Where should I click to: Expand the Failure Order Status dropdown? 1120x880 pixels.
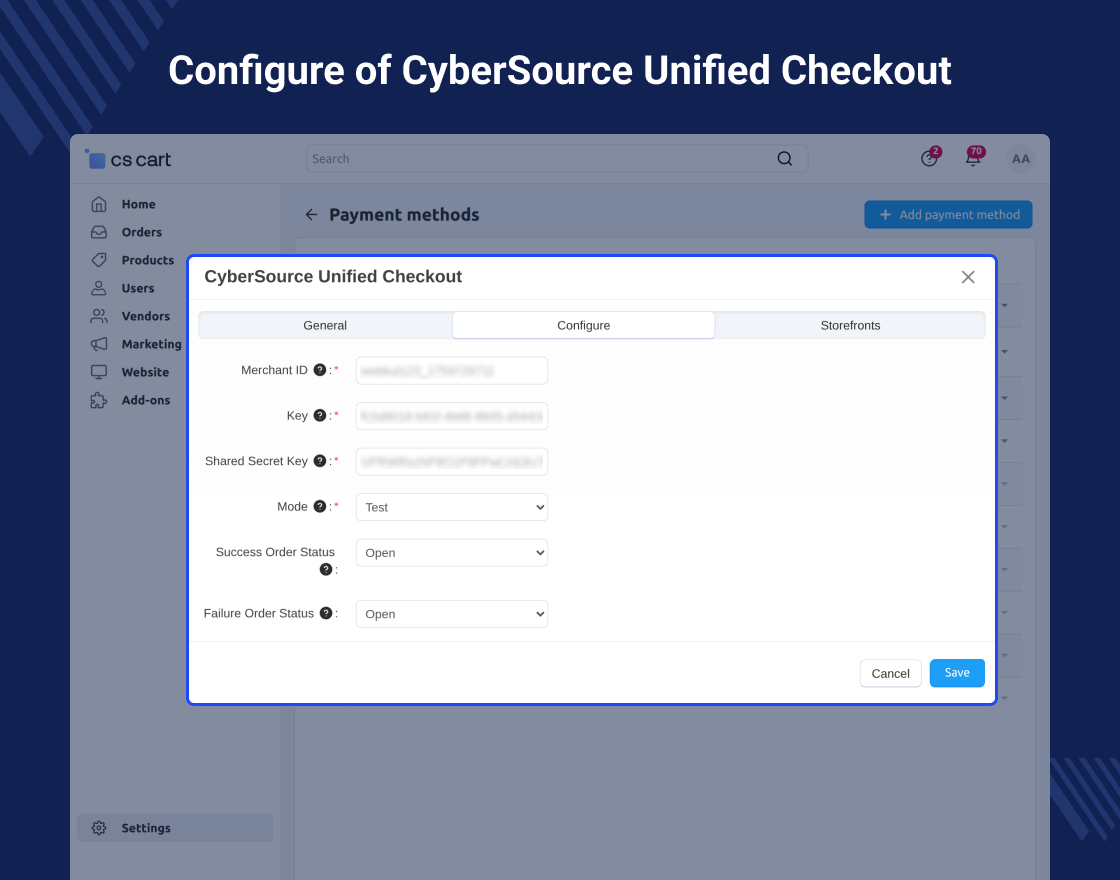pos(452,614)
